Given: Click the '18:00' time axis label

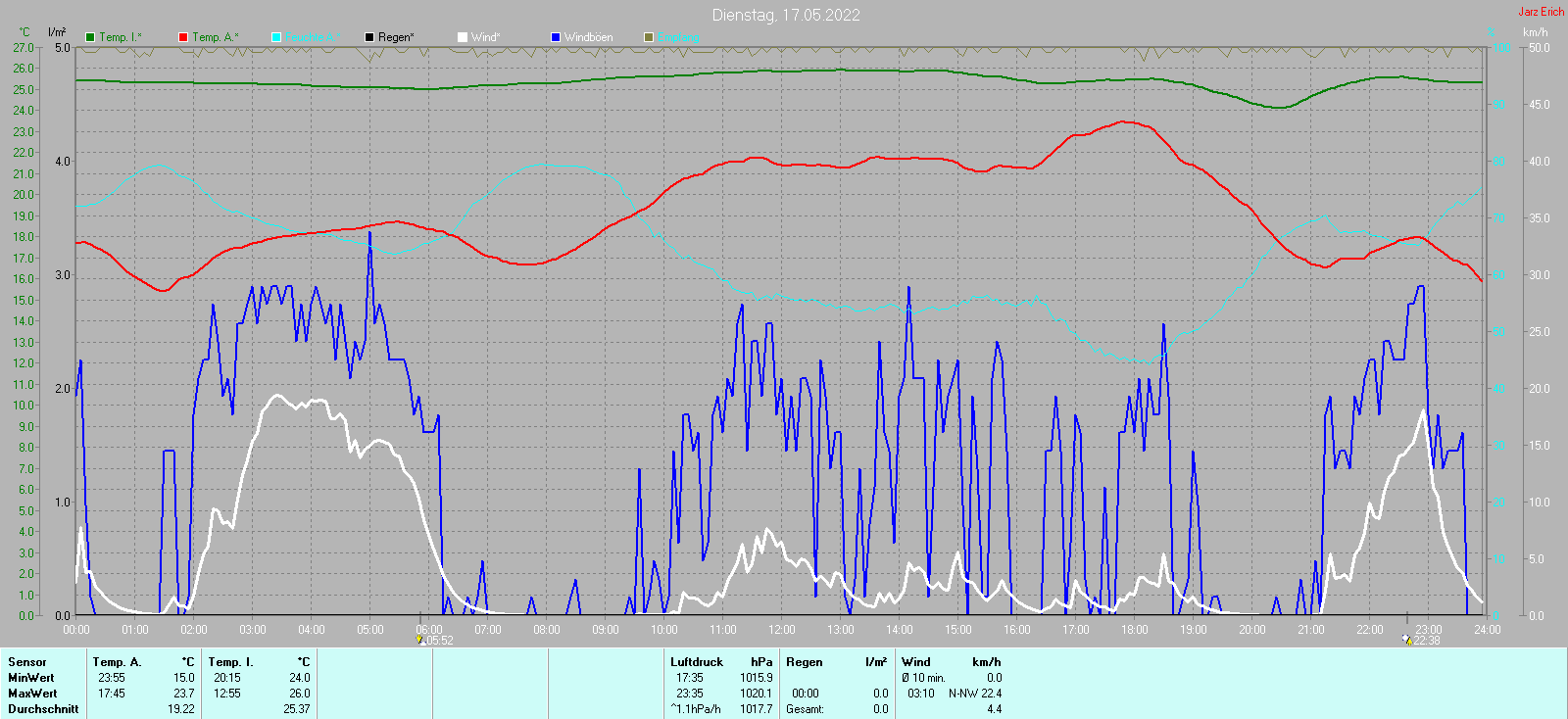Looking at the screenshot, I should pyautogui.click(x=1135, y=630).
